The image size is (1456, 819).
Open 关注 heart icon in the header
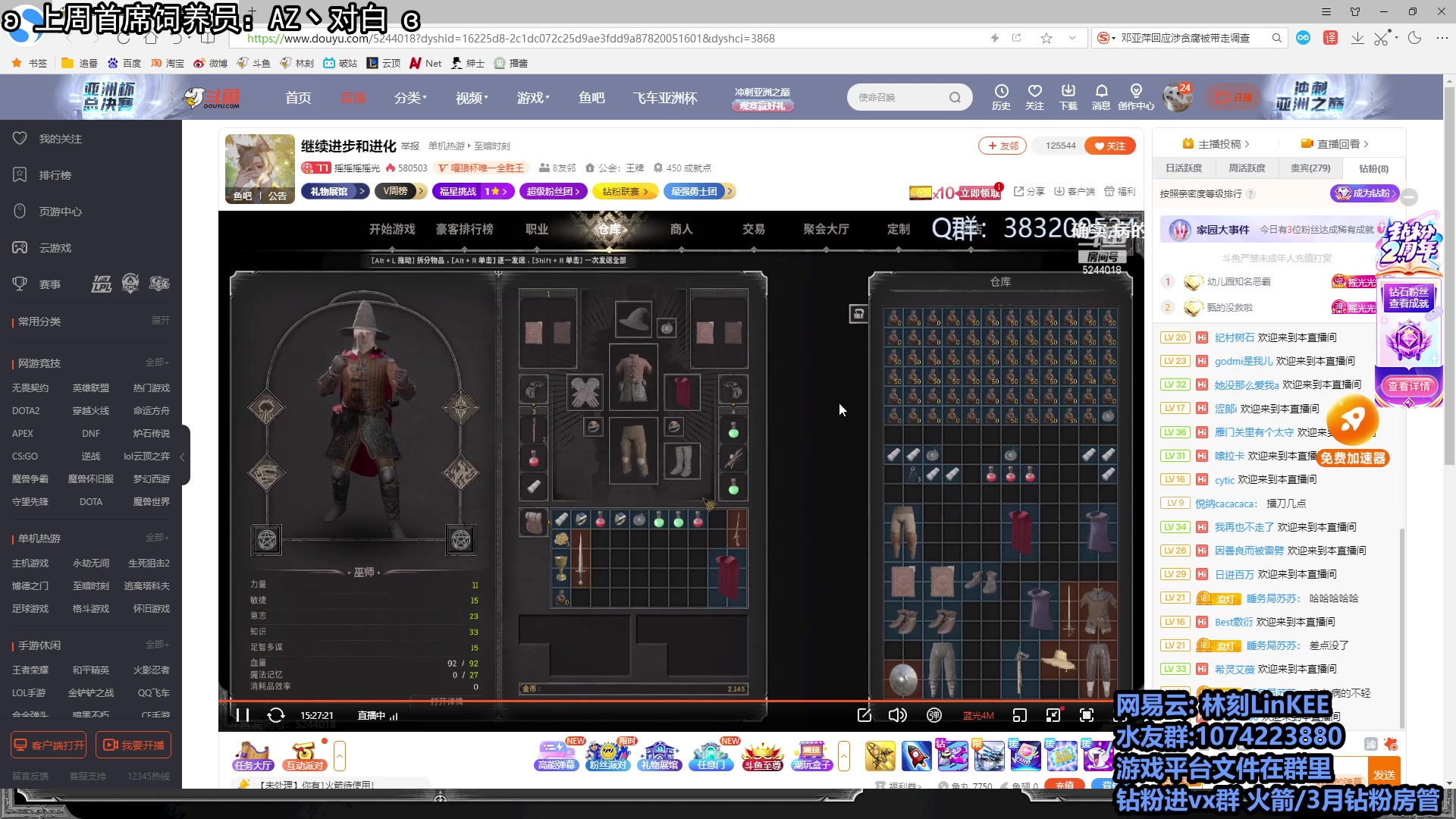pyautogui.click(x=1034, y=97)
